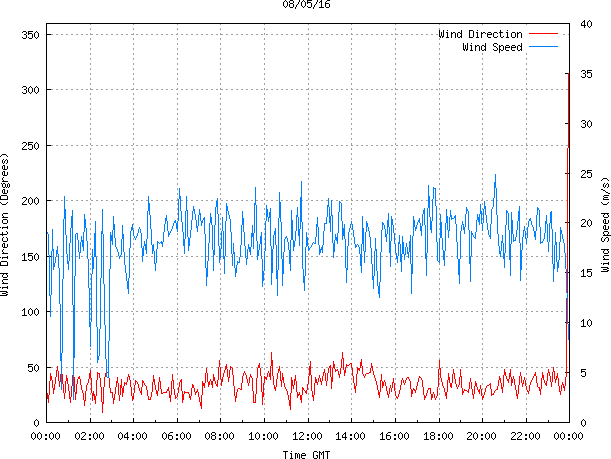Click the 22:00 time label

click(x=526, y=436)
